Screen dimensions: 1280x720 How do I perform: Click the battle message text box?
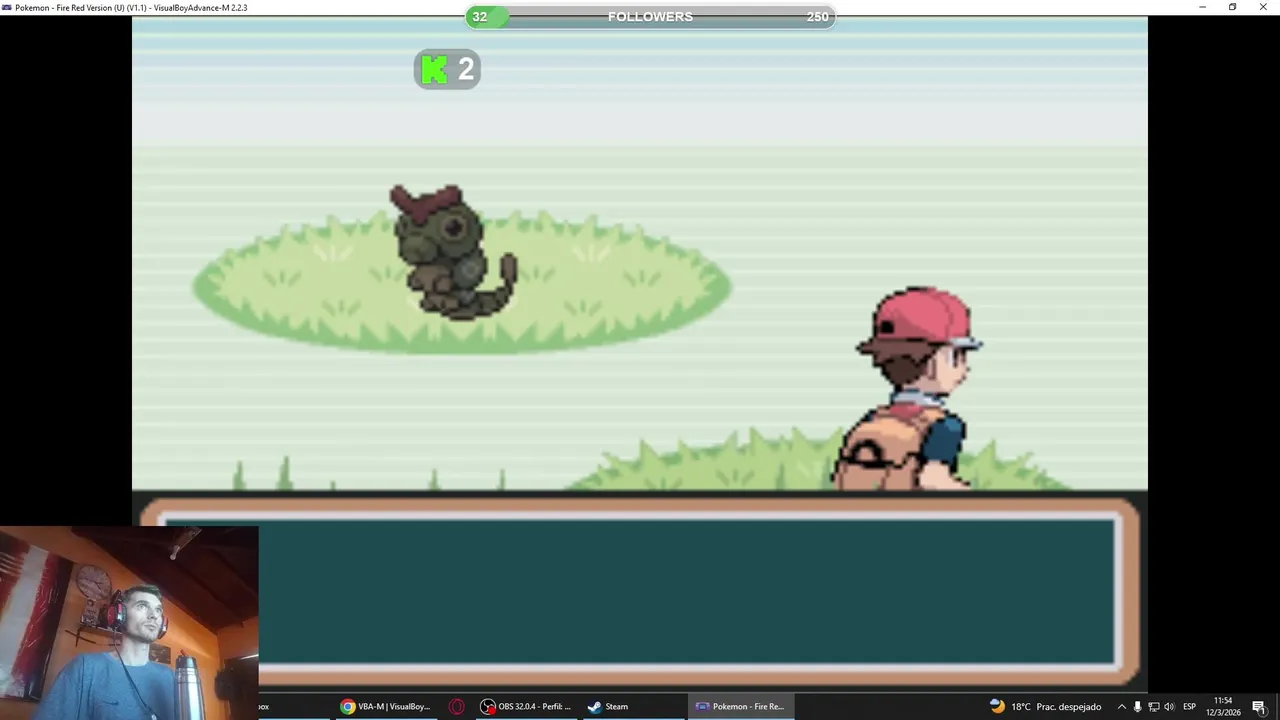(640, 591)
